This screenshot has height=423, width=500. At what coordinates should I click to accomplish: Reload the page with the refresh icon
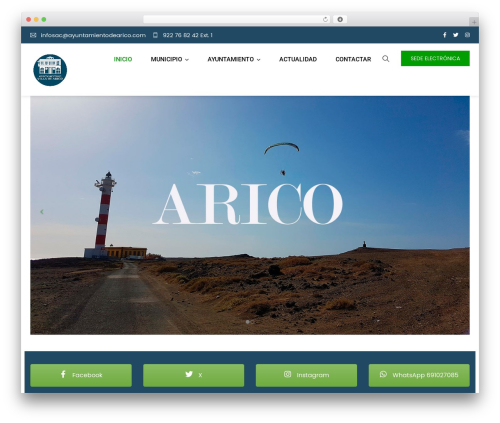pos(325,19)
